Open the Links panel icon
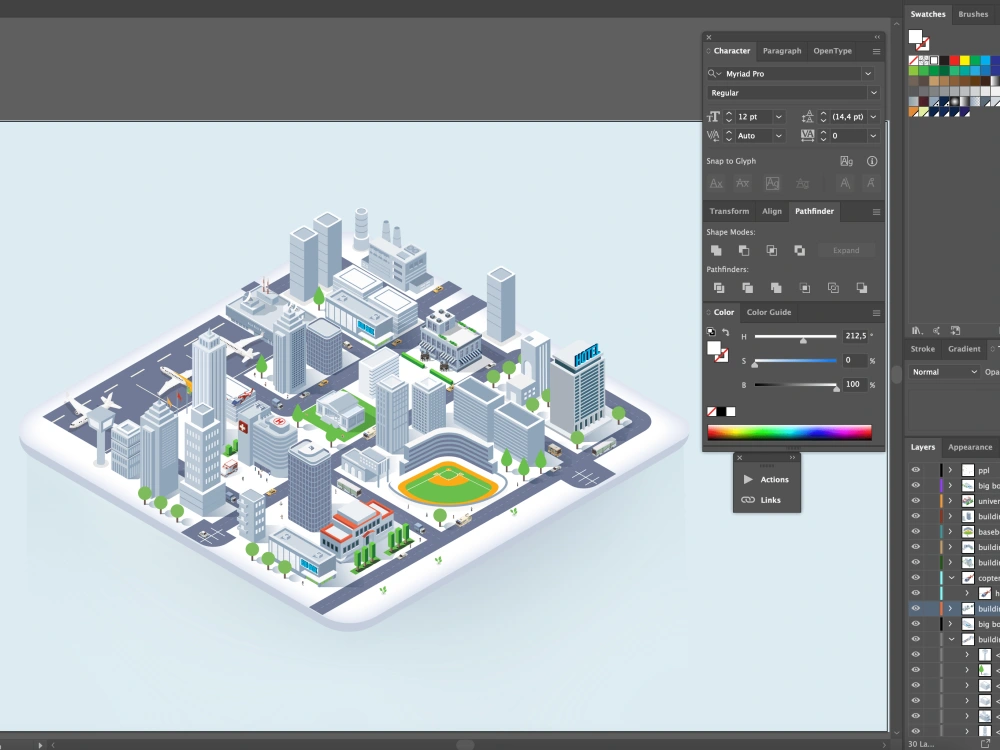The height and width of the screenshot is (750, 1000). coord(748,500)
